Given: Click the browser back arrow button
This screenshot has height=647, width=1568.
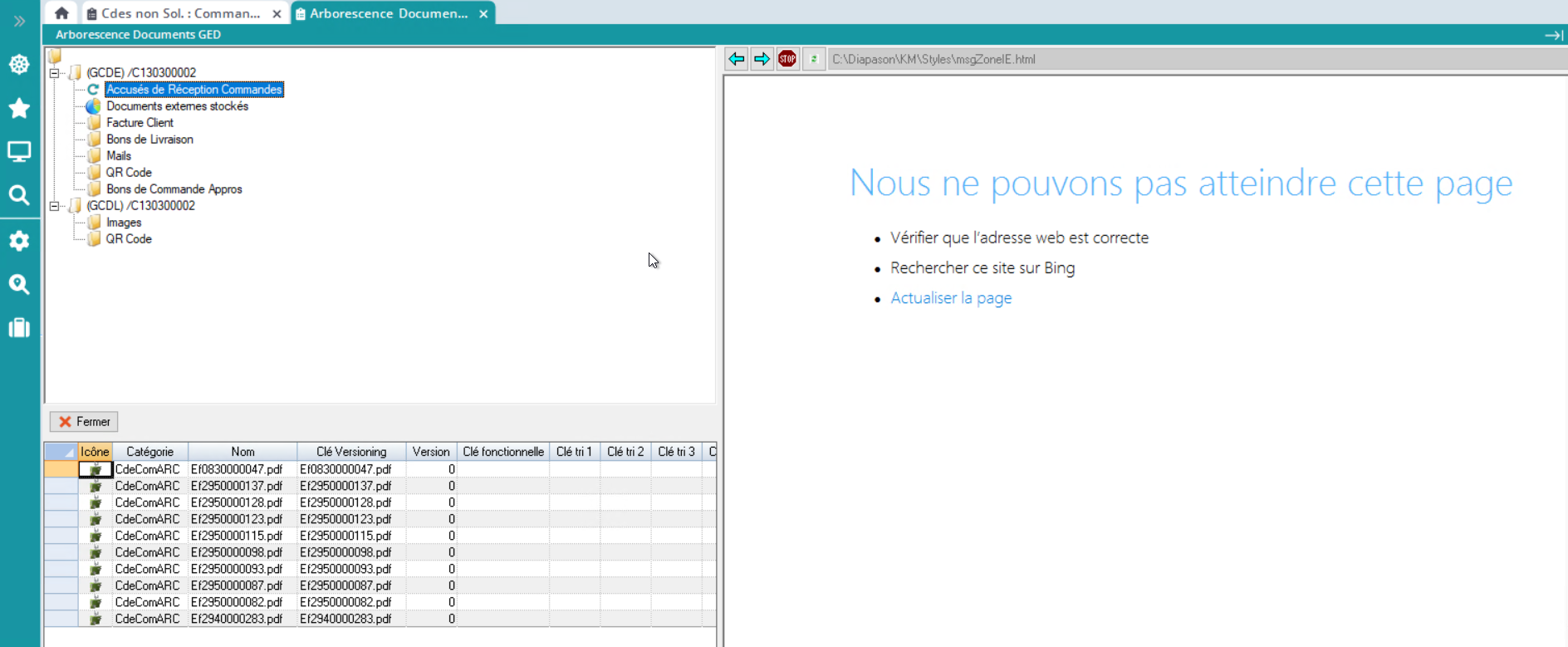Looking at the screenshot, I should pyautogui.click(x=736, y=59).
